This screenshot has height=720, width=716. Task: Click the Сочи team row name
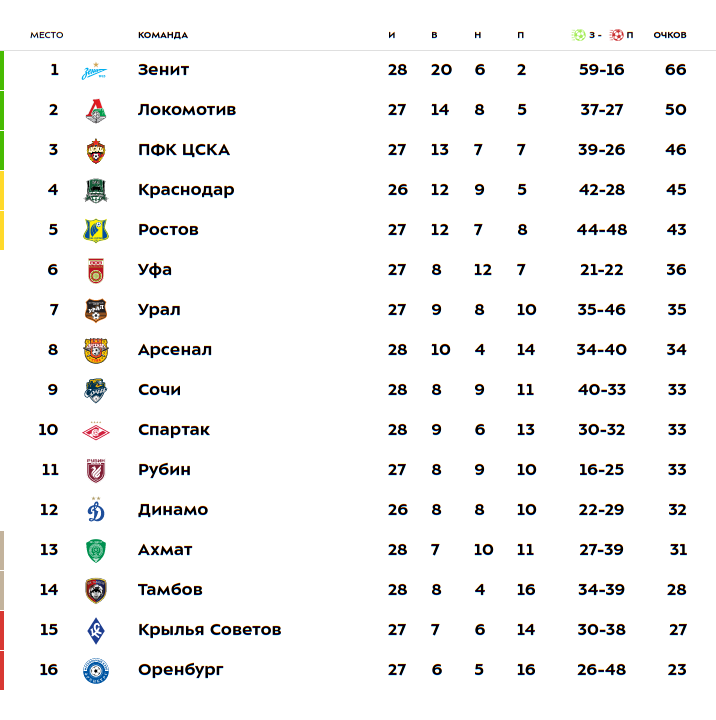(x=159, y=390)
